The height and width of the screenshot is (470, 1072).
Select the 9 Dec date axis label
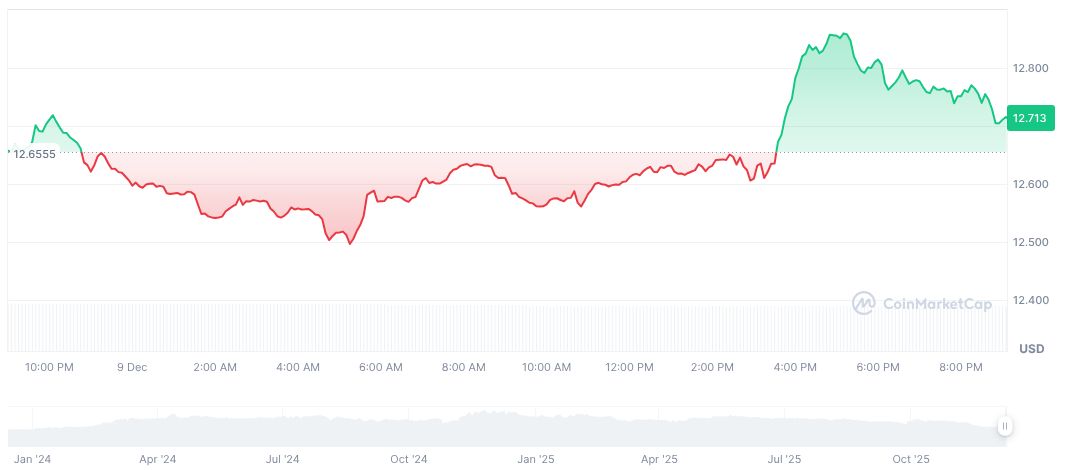click(x=131, y=367)
